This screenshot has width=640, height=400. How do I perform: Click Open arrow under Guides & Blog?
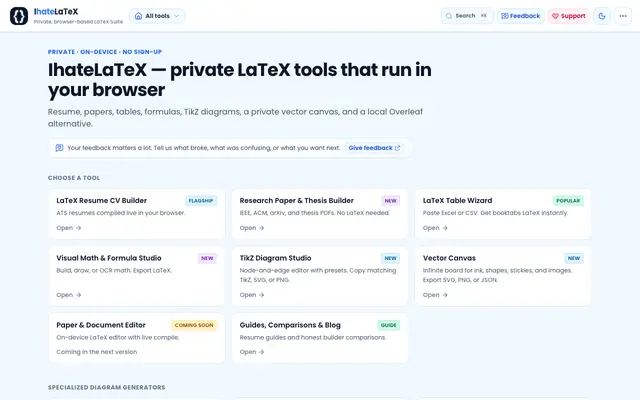252,352
